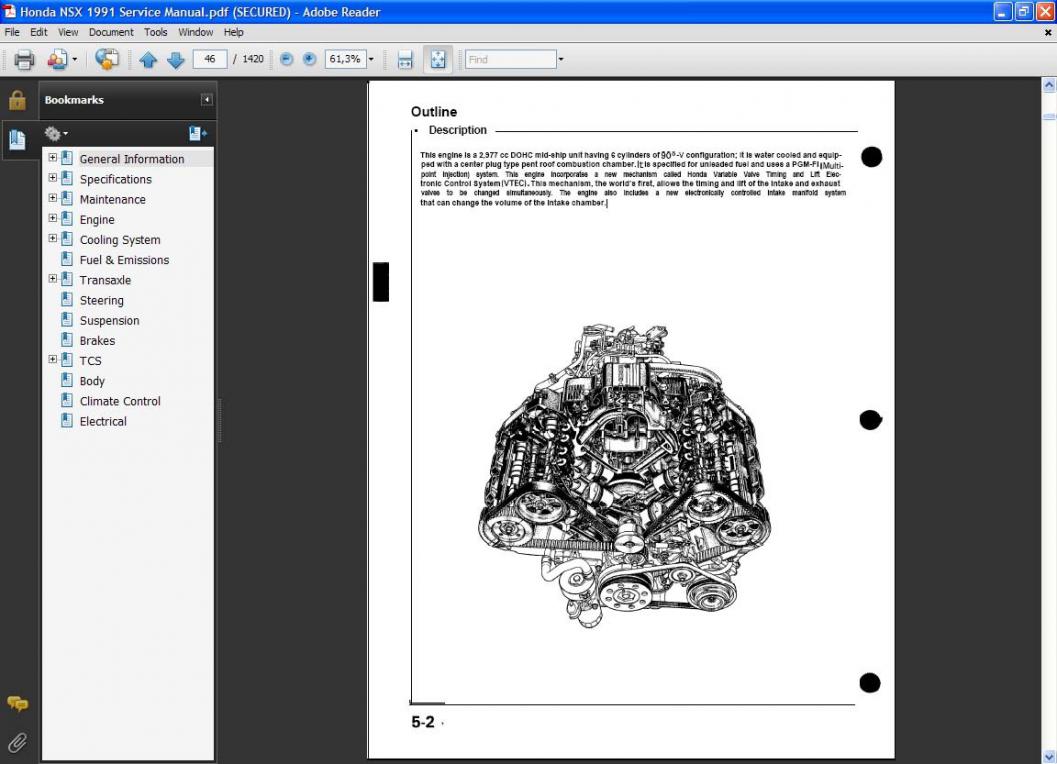
Task: Select Maintenance bookmark
Action: (113, 200)
